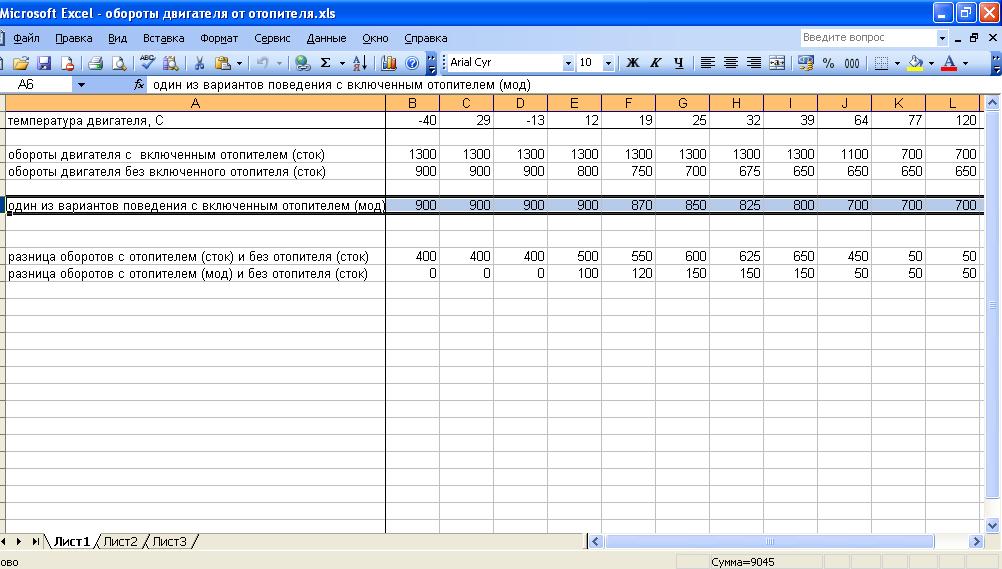The image size is (1002, 569).
Task: Open the Name Box dropdown arrow
Action: point(81,85)
